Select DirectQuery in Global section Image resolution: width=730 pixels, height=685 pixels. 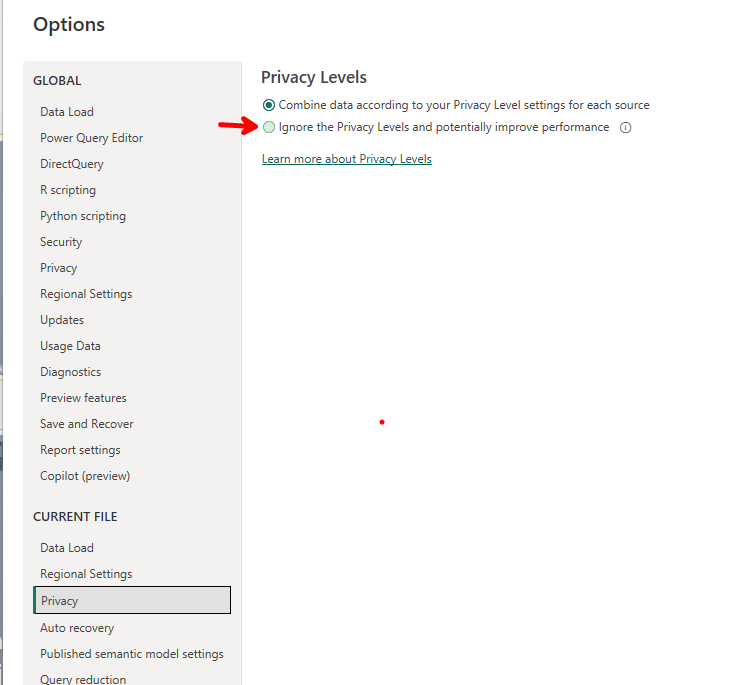[x=72, y=164]
